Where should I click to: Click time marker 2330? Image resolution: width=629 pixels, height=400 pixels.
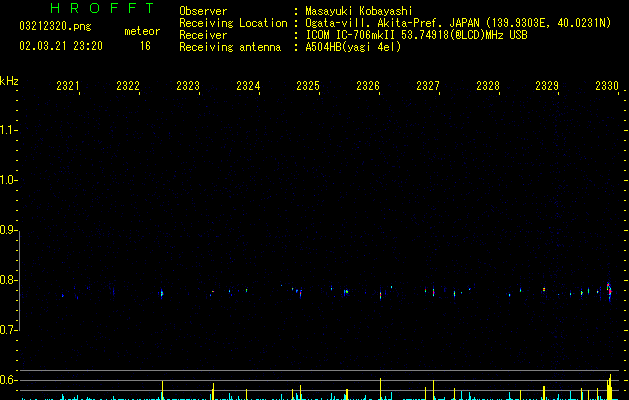(x=607, y=86)
